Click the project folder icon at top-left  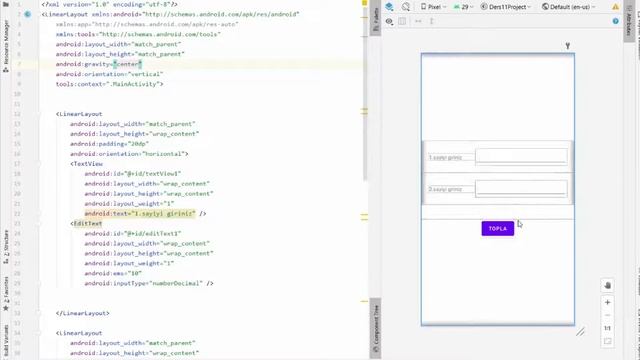click(x=6, y=4)
